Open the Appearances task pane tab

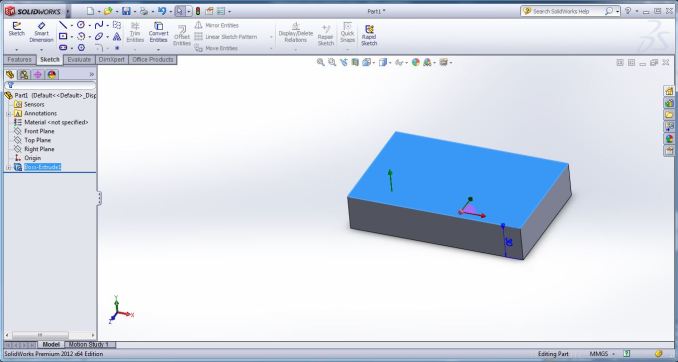669,139
